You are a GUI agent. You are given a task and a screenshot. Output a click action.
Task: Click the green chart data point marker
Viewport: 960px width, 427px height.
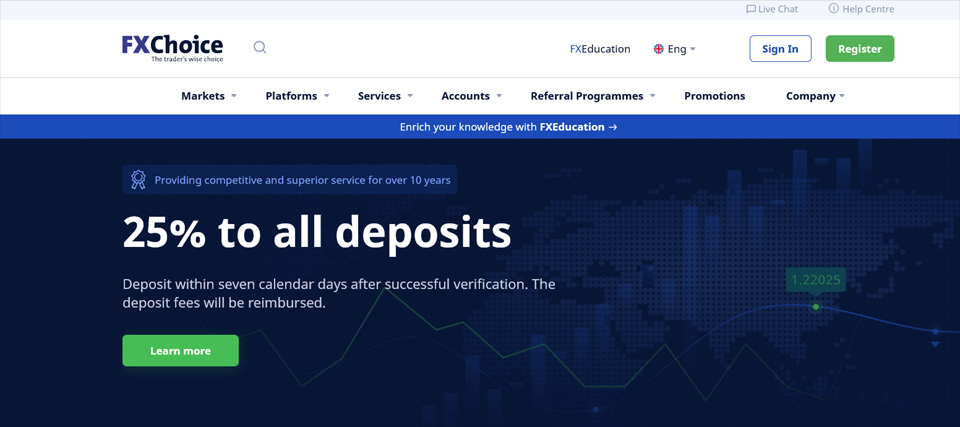(x=816, y=306)
